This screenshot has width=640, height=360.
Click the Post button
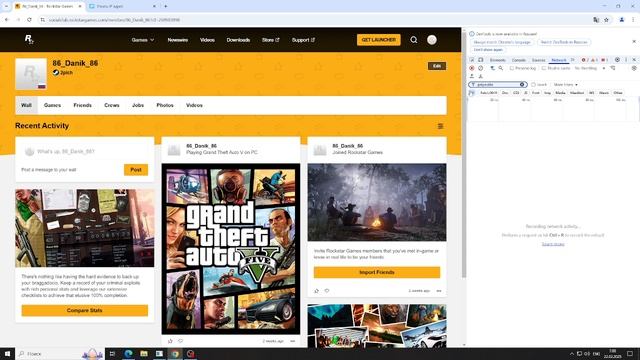pos(136,170)
